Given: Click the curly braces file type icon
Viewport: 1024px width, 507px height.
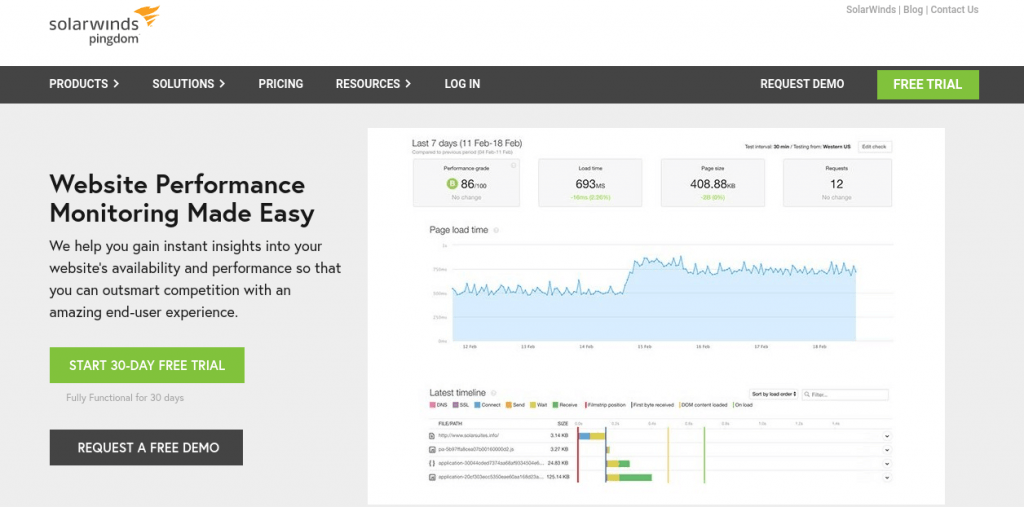Looking at the screenshot, I should [x=430, y=463].
